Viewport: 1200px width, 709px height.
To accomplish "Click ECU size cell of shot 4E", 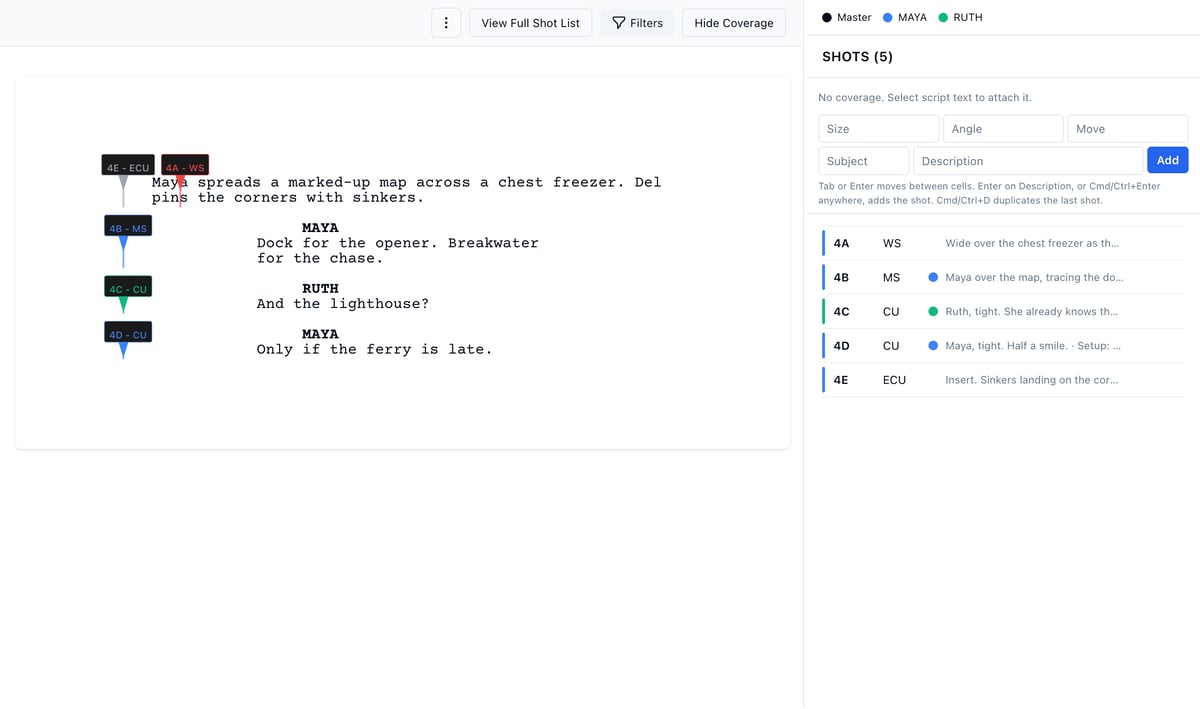I will tap(895, 380).
